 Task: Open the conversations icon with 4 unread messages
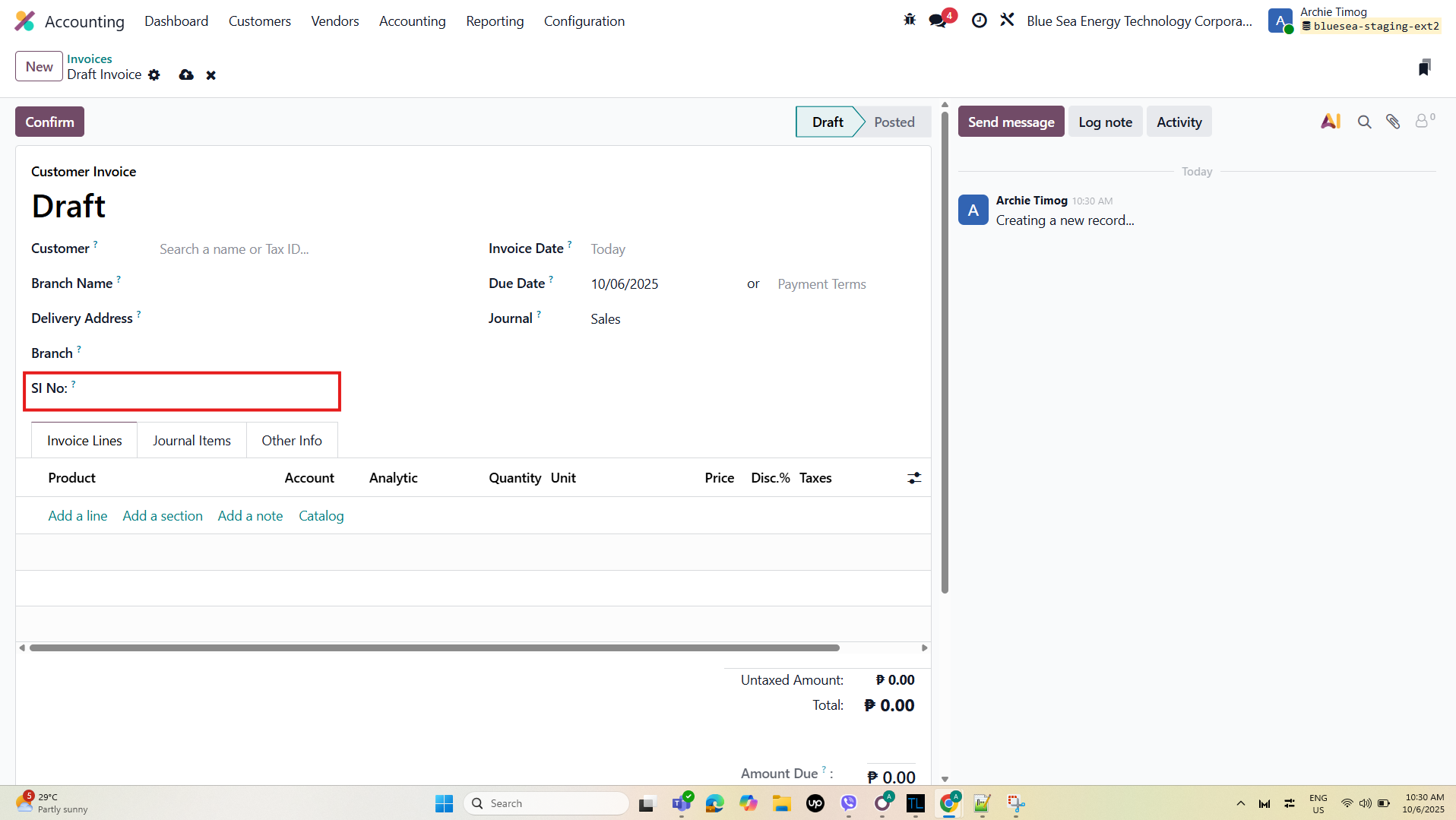coord(938,21)
